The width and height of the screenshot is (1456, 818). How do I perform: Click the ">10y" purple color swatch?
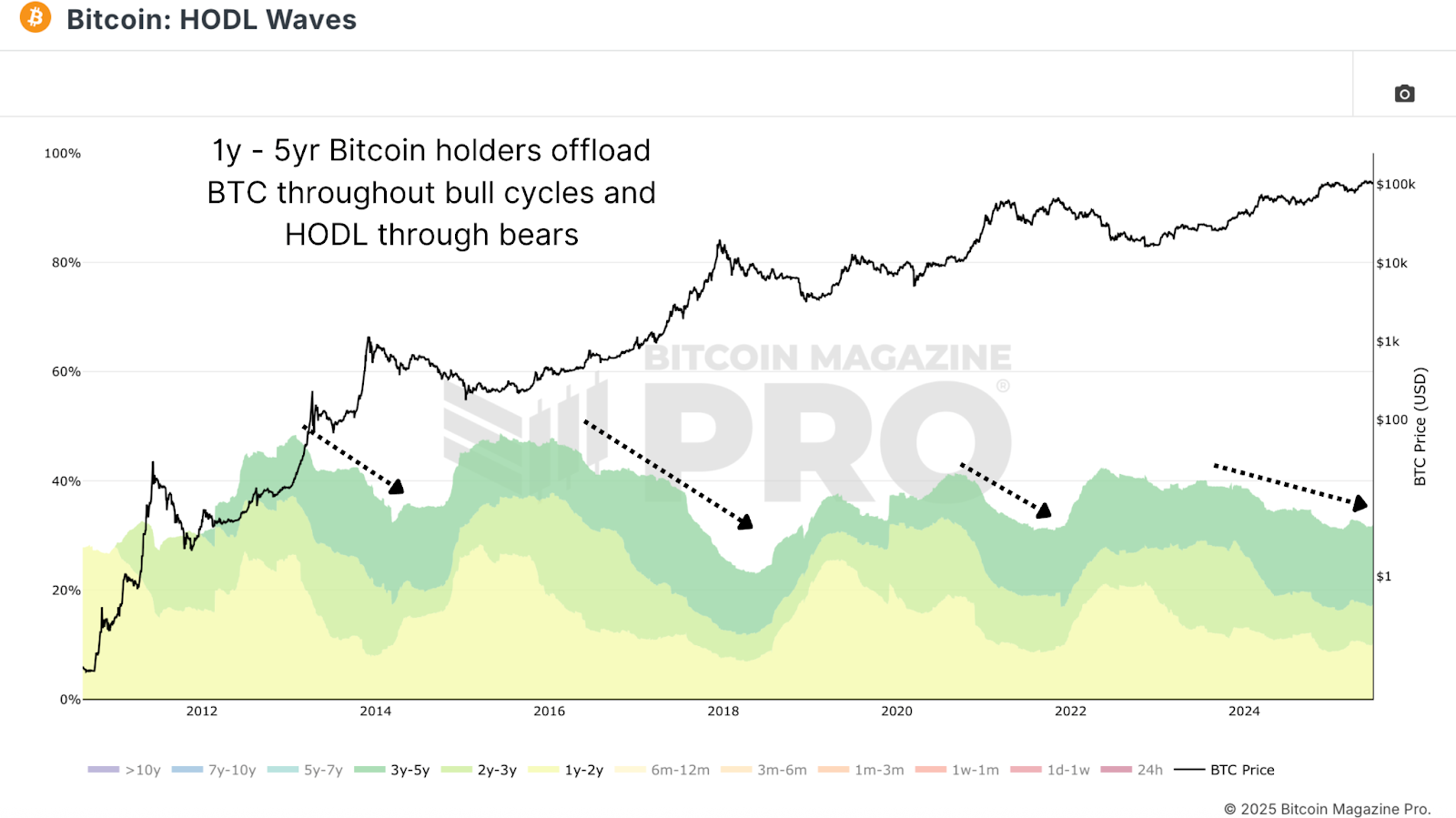click(x=102, y=769)
